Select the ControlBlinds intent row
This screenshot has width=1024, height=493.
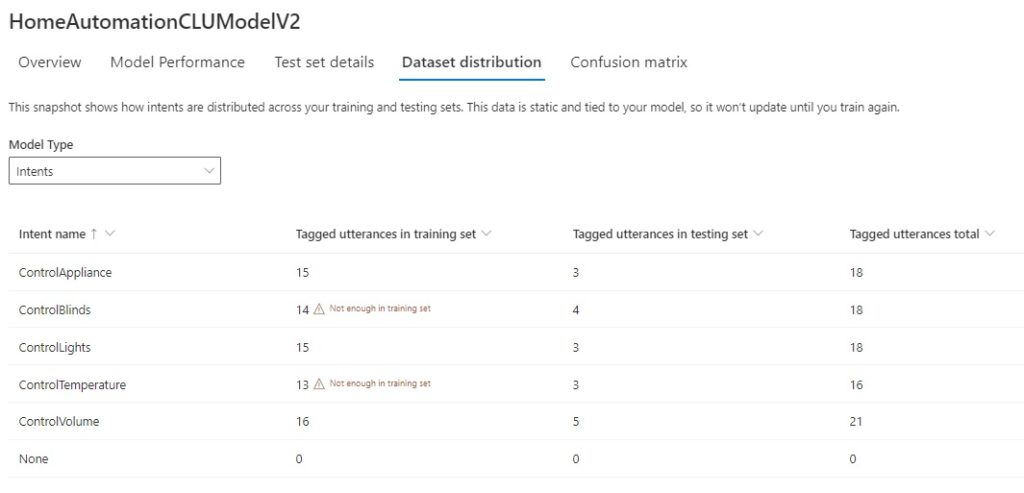(x=55, y=310)
